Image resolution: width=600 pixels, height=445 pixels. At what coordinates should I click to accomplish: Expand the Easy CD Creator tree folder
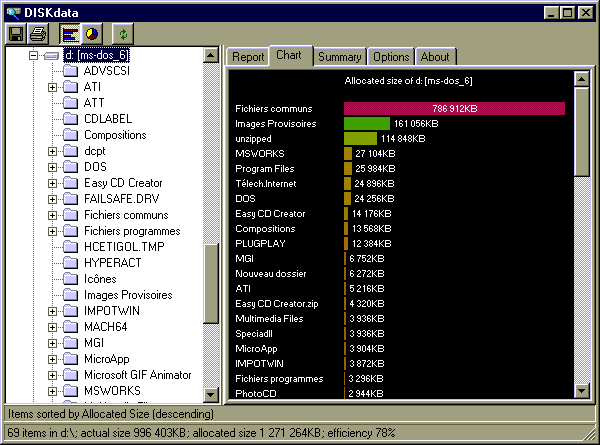point(52,183)
